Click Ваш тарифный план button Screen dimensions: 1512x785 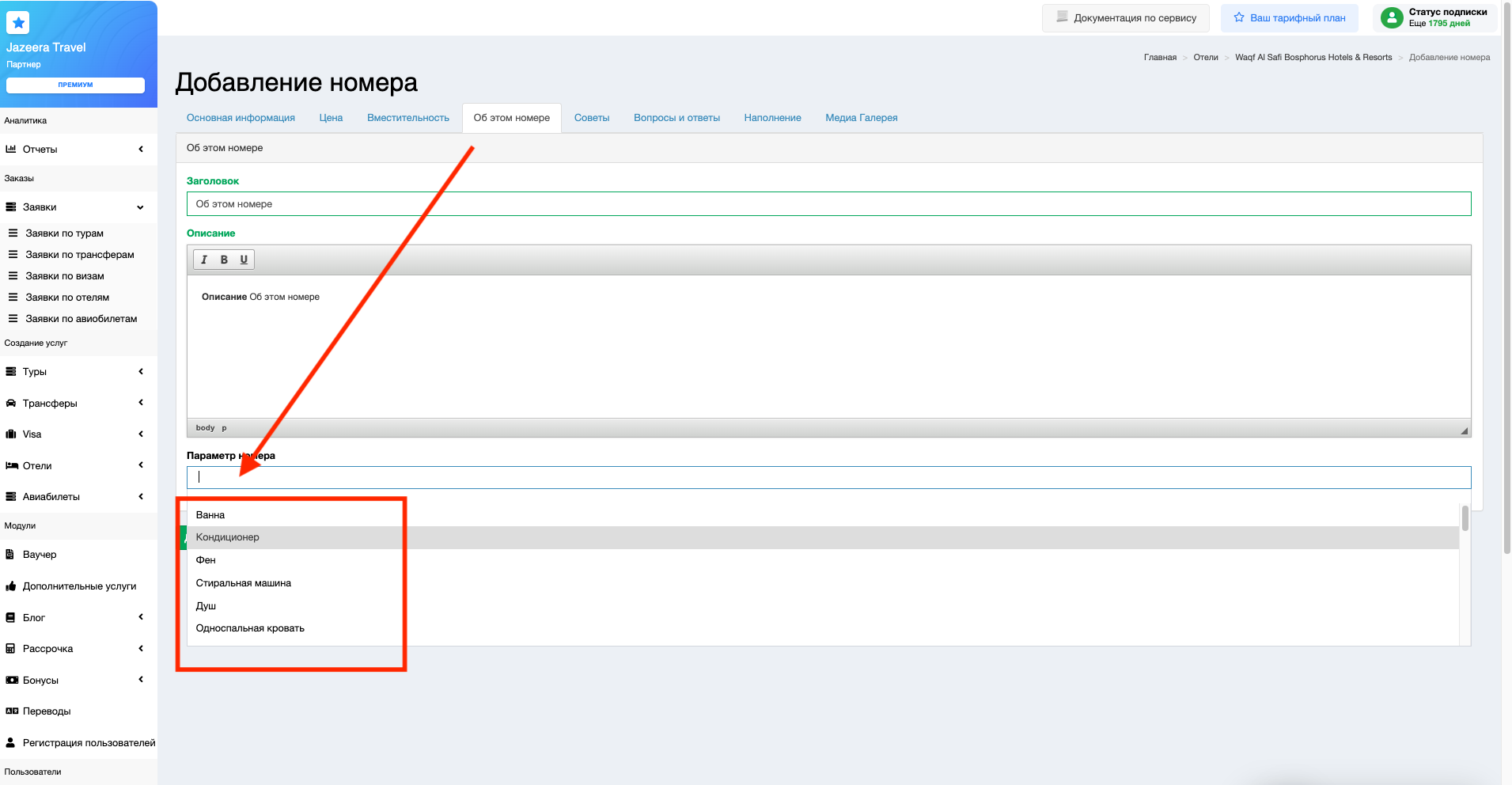[x=1290, y=18]
